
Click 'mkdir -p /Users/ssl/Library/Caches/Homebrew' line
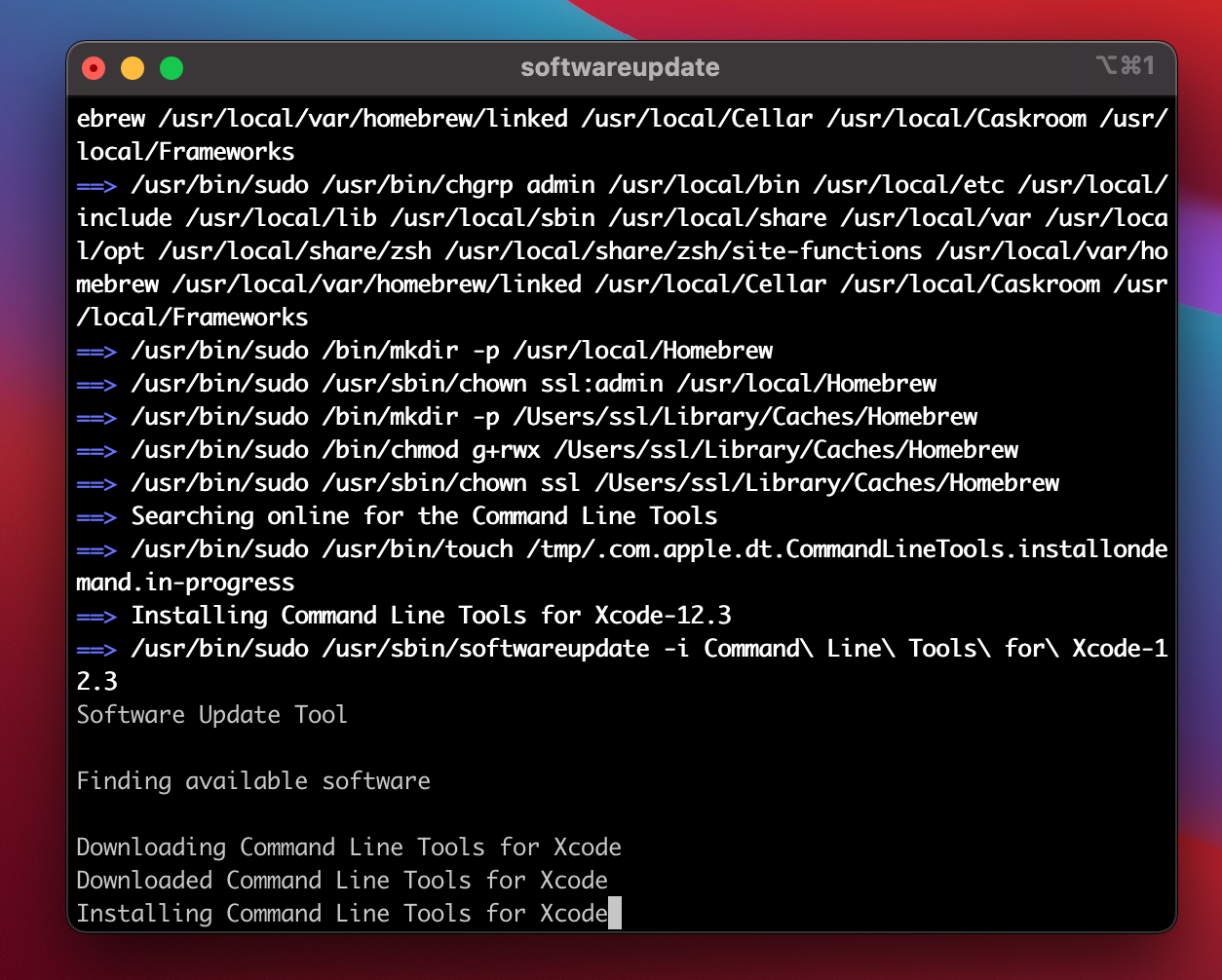click(x=554, y=417)
